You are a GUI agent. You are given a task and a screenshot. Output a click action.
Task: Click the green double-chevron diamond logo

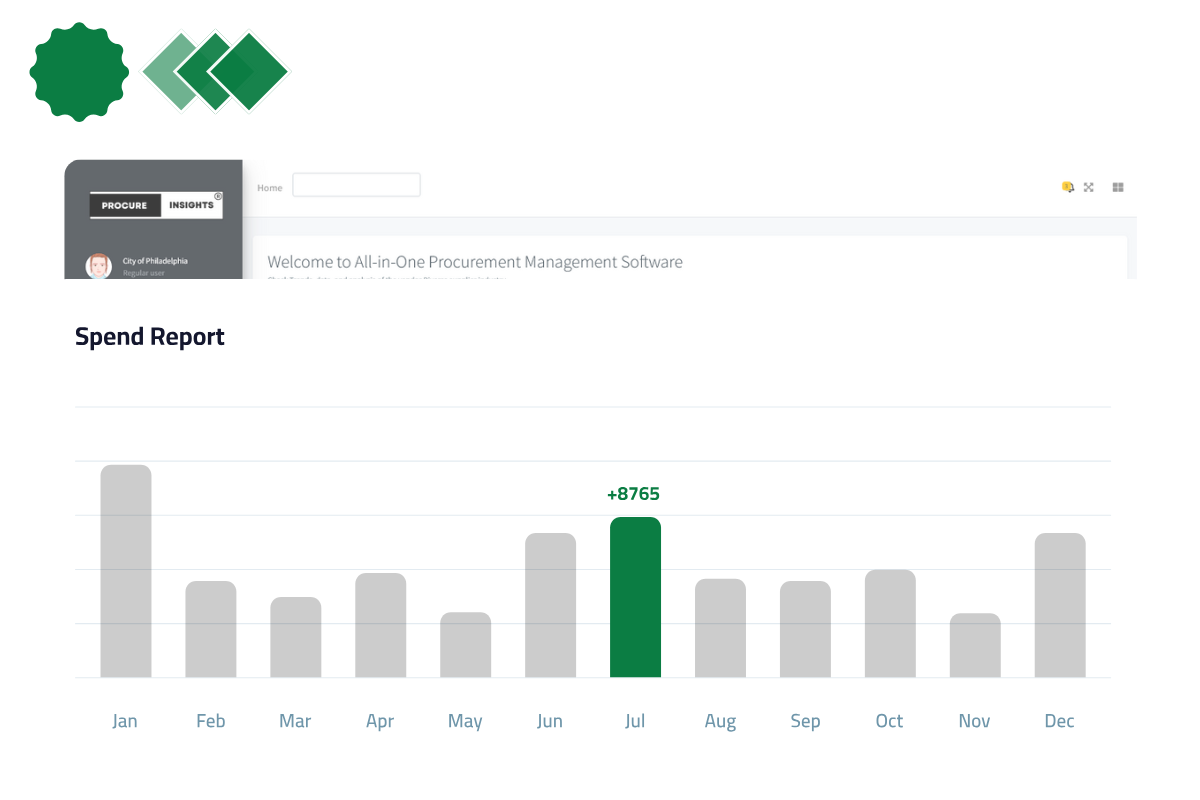click(x=215, y=72)
